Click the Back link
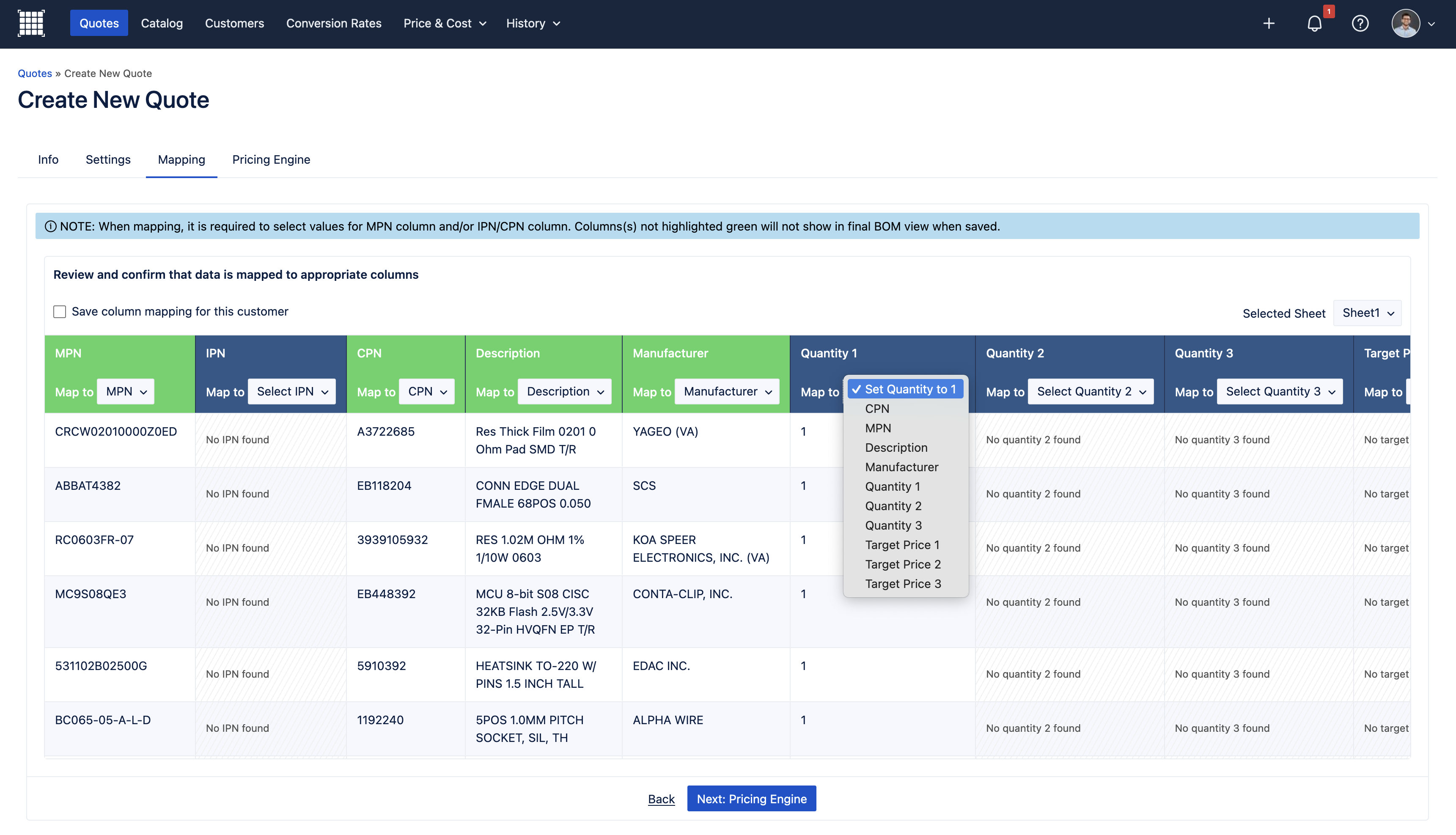This screenshot has height=835, width=1456. point(661,799)
